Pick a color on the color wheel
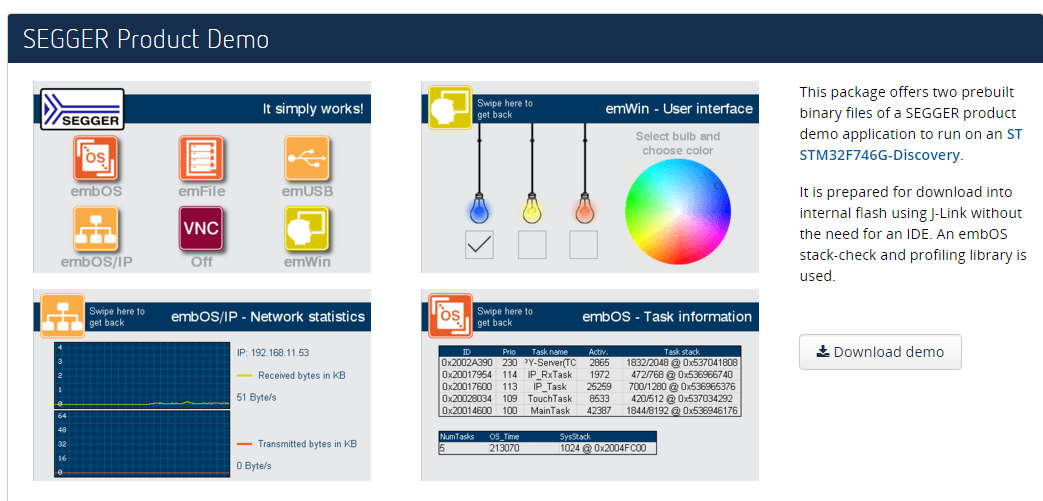 click(678, 212)
